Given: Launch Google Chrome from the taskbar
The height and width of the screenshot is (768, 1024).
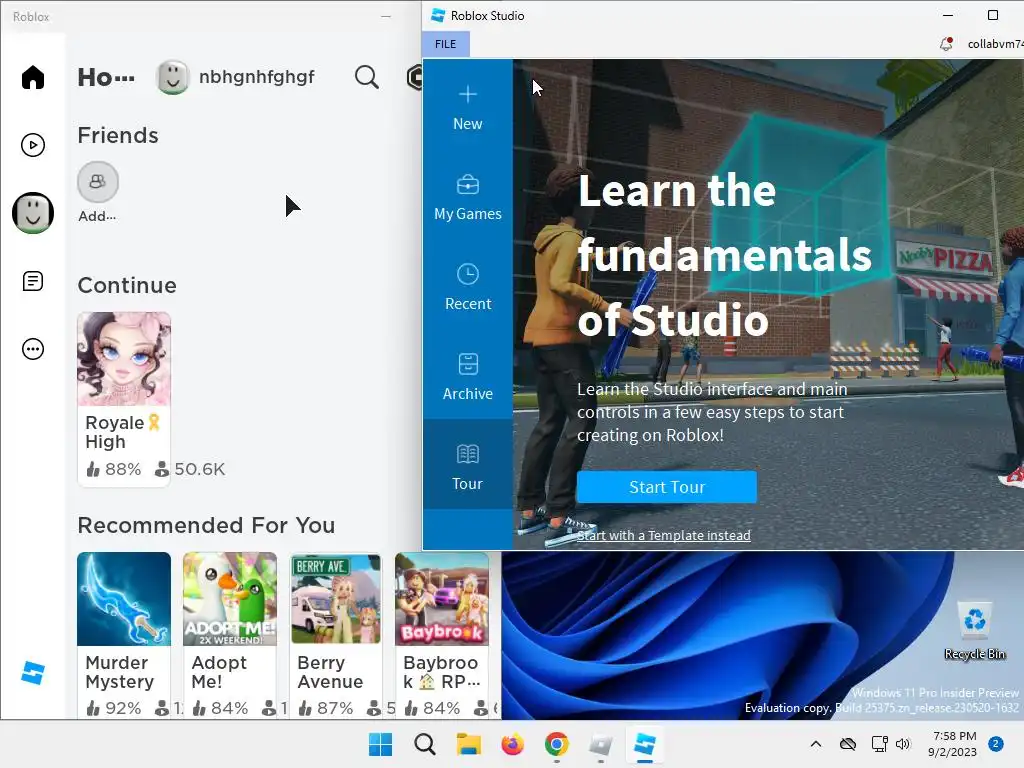Looking at the screenshot, I should pyautogui.click(x=556, y=744).
